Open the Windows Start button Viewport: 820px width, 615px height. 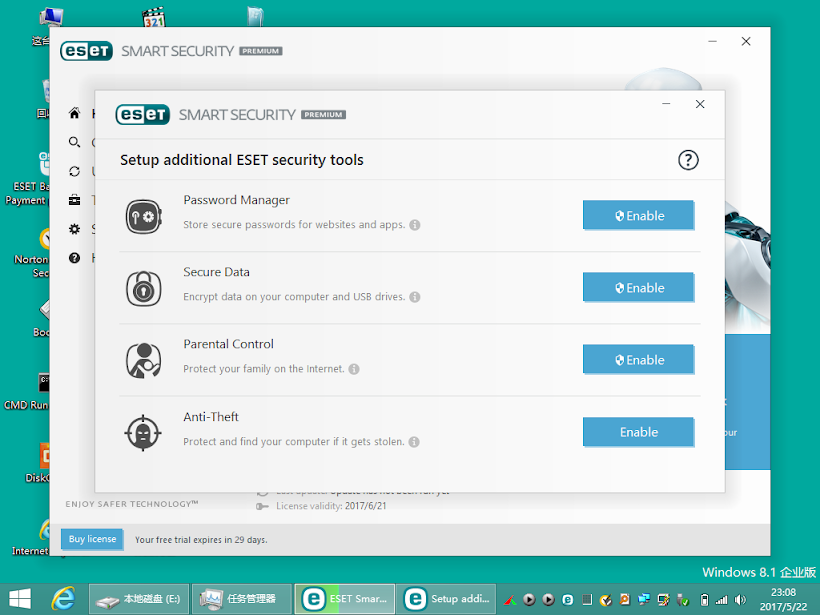point(20,599)
